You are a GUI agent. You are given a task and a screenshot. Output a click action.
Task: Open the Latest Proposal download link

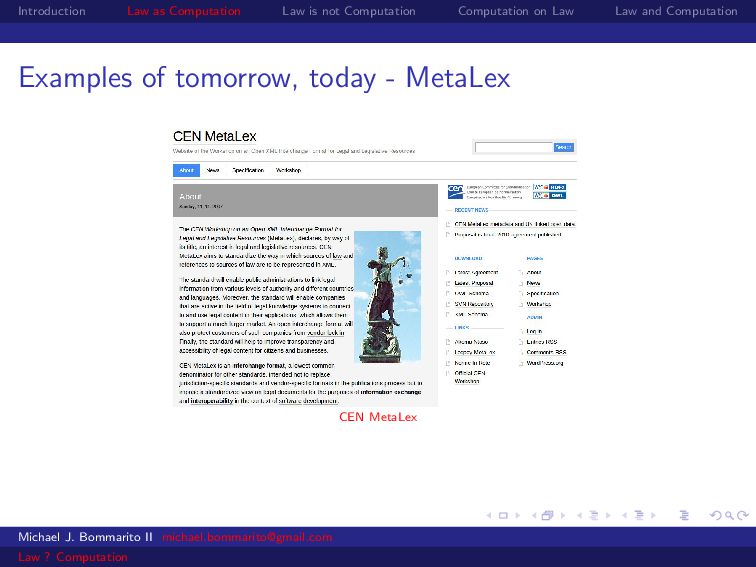point(474,283)
